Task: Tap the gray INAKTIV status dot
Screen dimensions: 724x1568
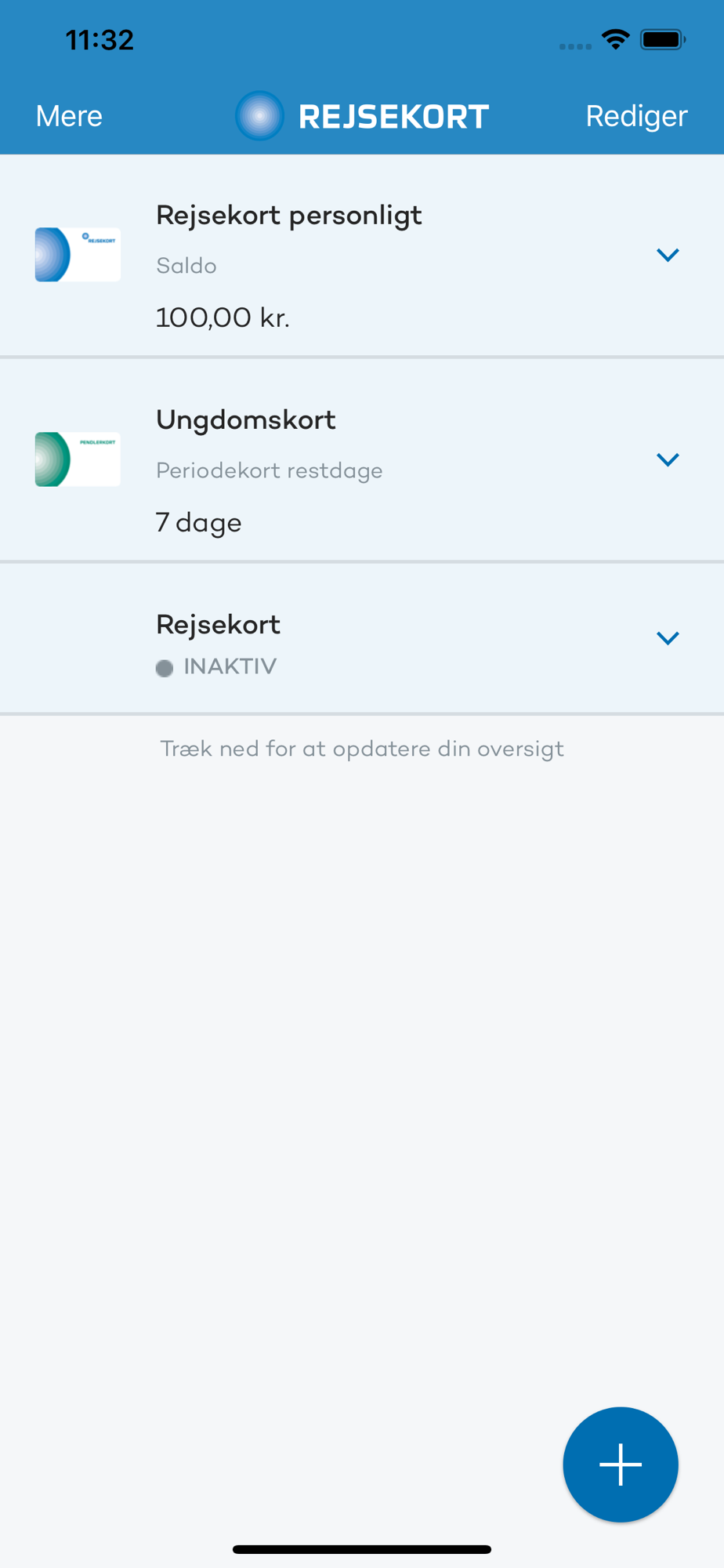Action: [165, 668]
